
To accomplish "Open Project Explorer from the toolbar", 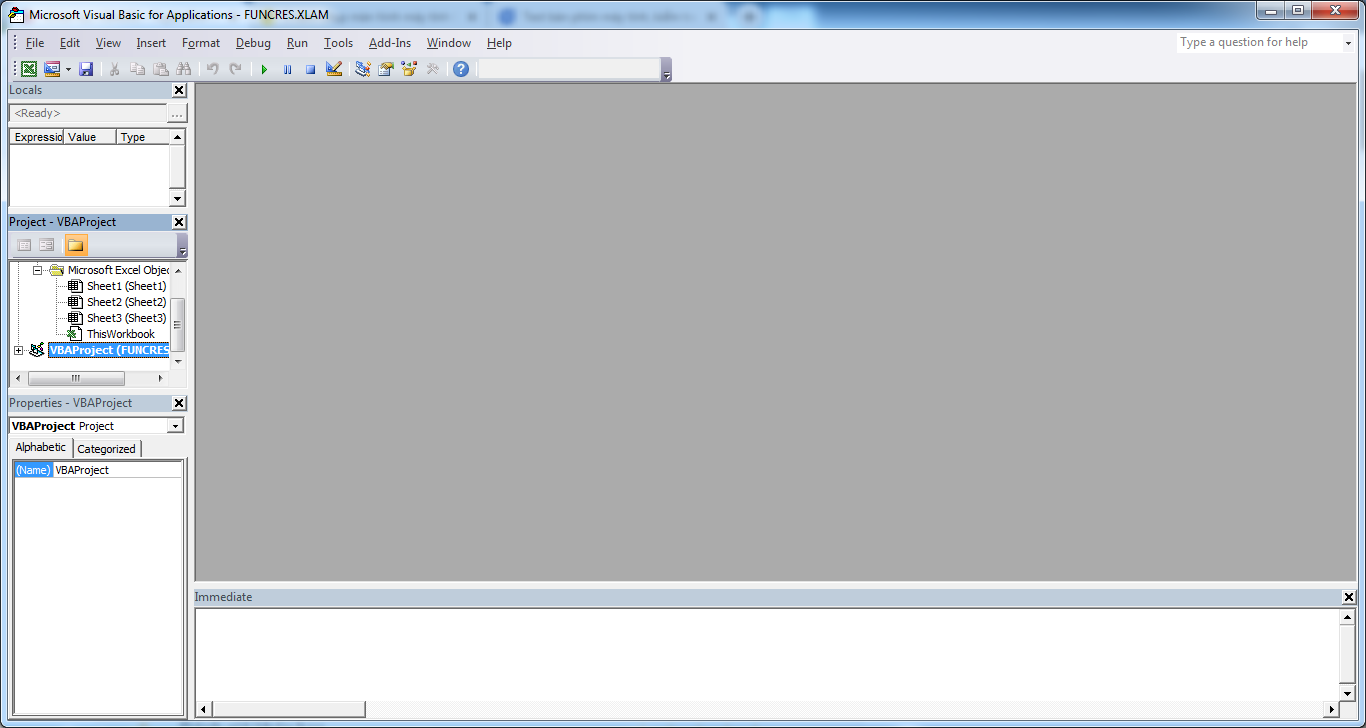I will pyautogui.click(x=363, y=69).
